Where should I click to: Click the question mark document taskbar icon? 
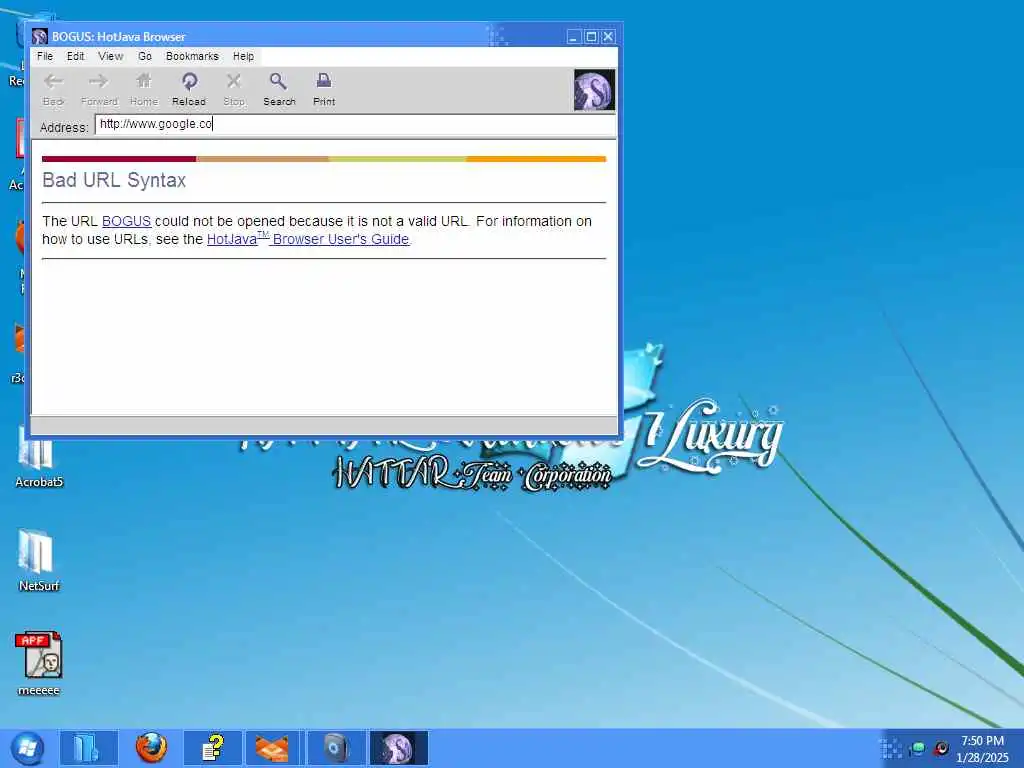coord(213,748)
